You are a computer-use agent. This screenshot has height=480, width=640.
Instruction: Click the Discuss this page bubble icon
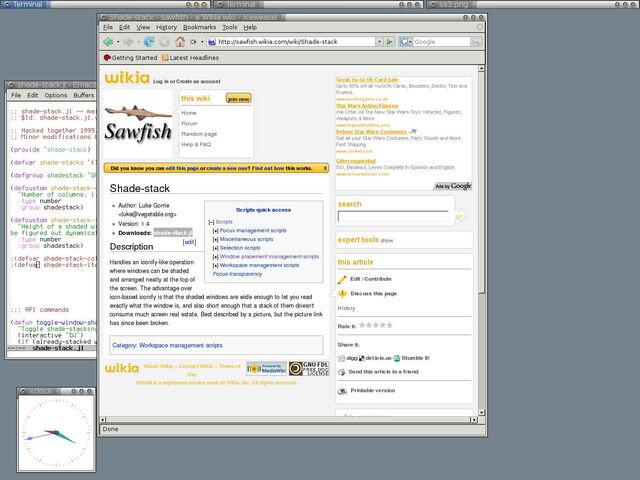[342, 293]
